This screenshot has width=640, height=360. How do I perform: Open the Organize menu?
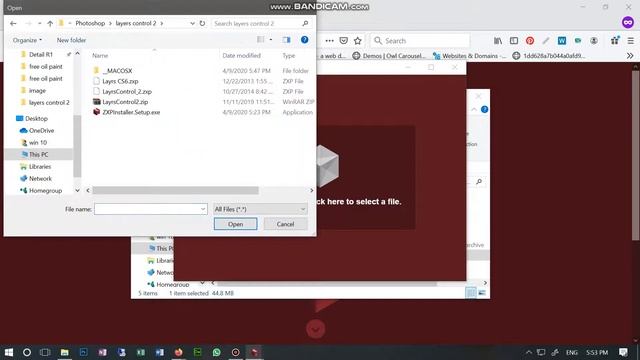[27, 40]
